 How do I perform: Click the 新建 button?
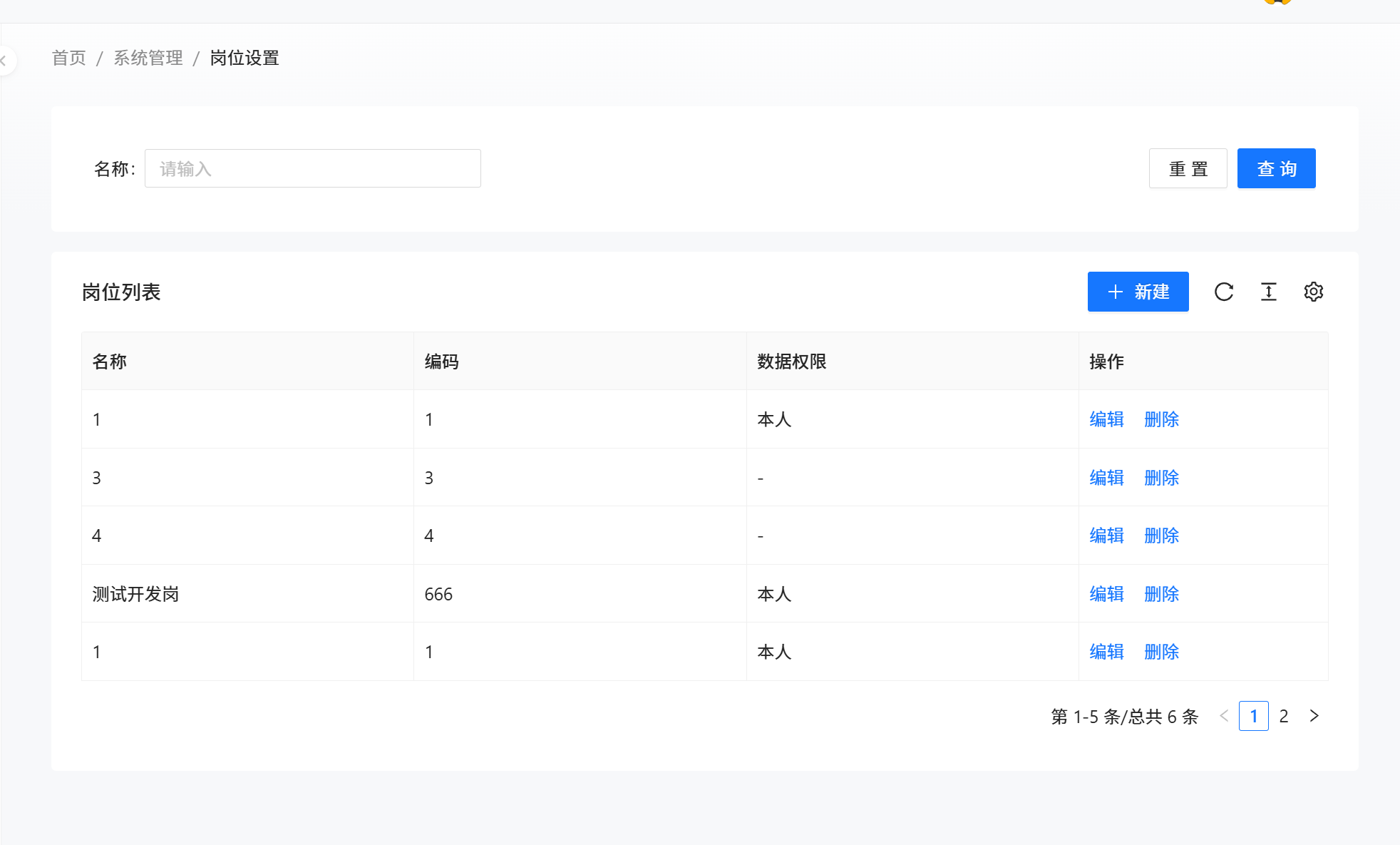(1138, 292)
